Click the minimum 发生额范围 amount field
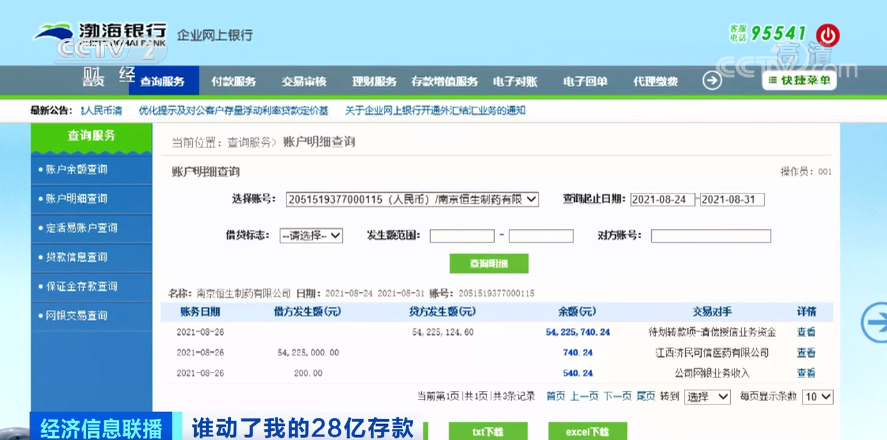This screenshot has width=887, height=440. point(462,236)
